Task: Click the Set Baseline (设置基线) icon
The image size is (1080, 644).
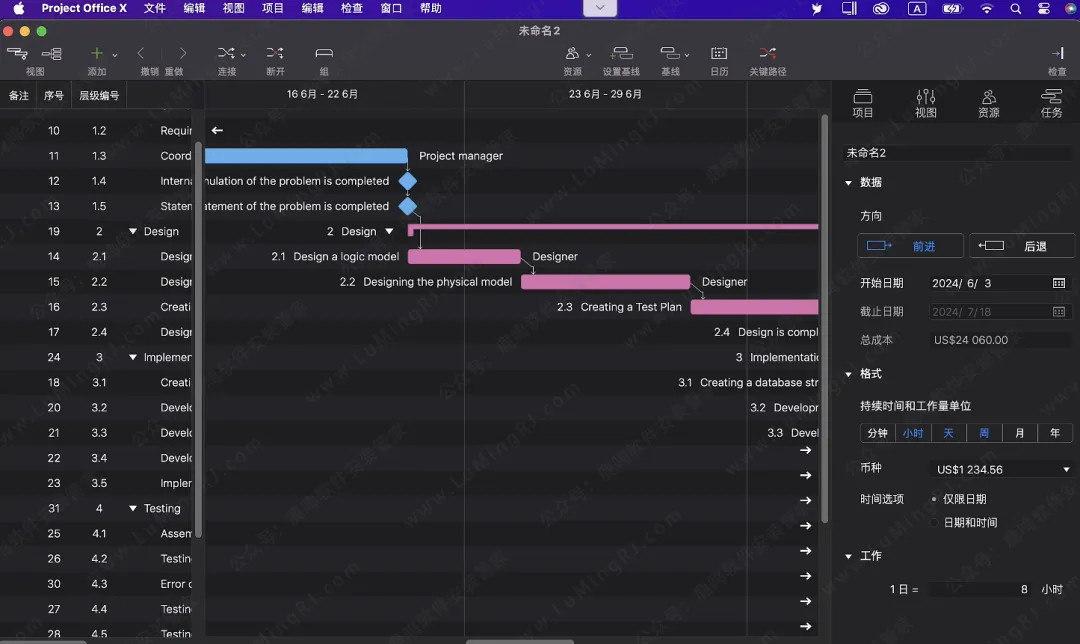Action: tap(621, 54)
